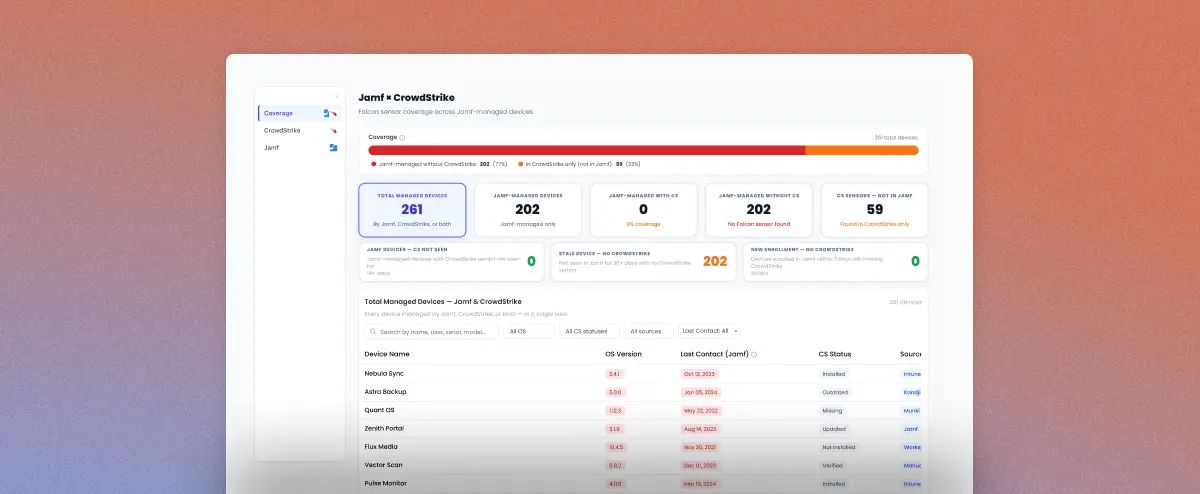The image size is (1200, 494).
Task: Open the New Enrollment — No CrowdStrike card
Action: pyautogui.click(x=835, y=262)
